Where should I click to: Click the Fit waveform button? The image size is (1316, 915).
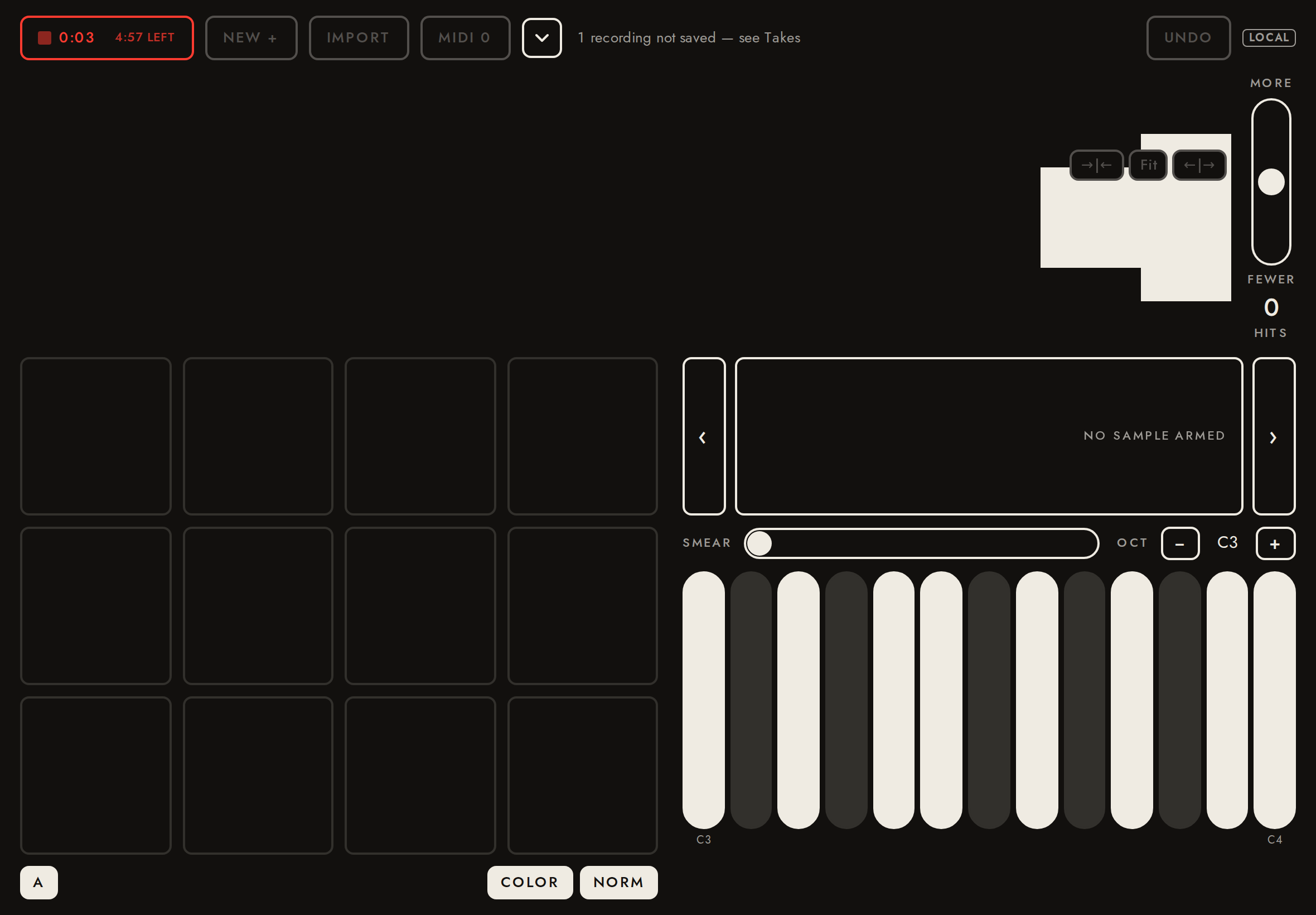[1148, 165]
